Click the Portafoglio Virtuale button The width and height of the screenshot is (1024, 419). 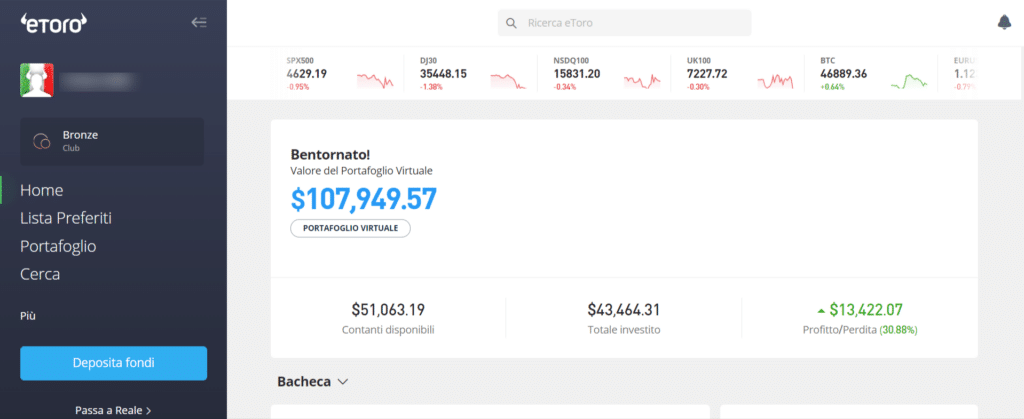[350, 228]
